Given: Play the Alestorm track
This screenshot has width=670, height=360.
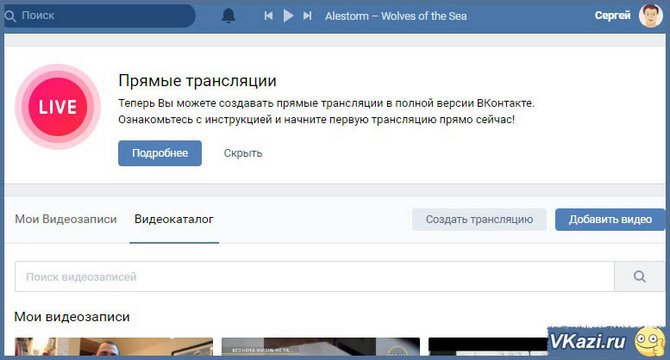Looking at the screenshot, I should pos(288,16).
